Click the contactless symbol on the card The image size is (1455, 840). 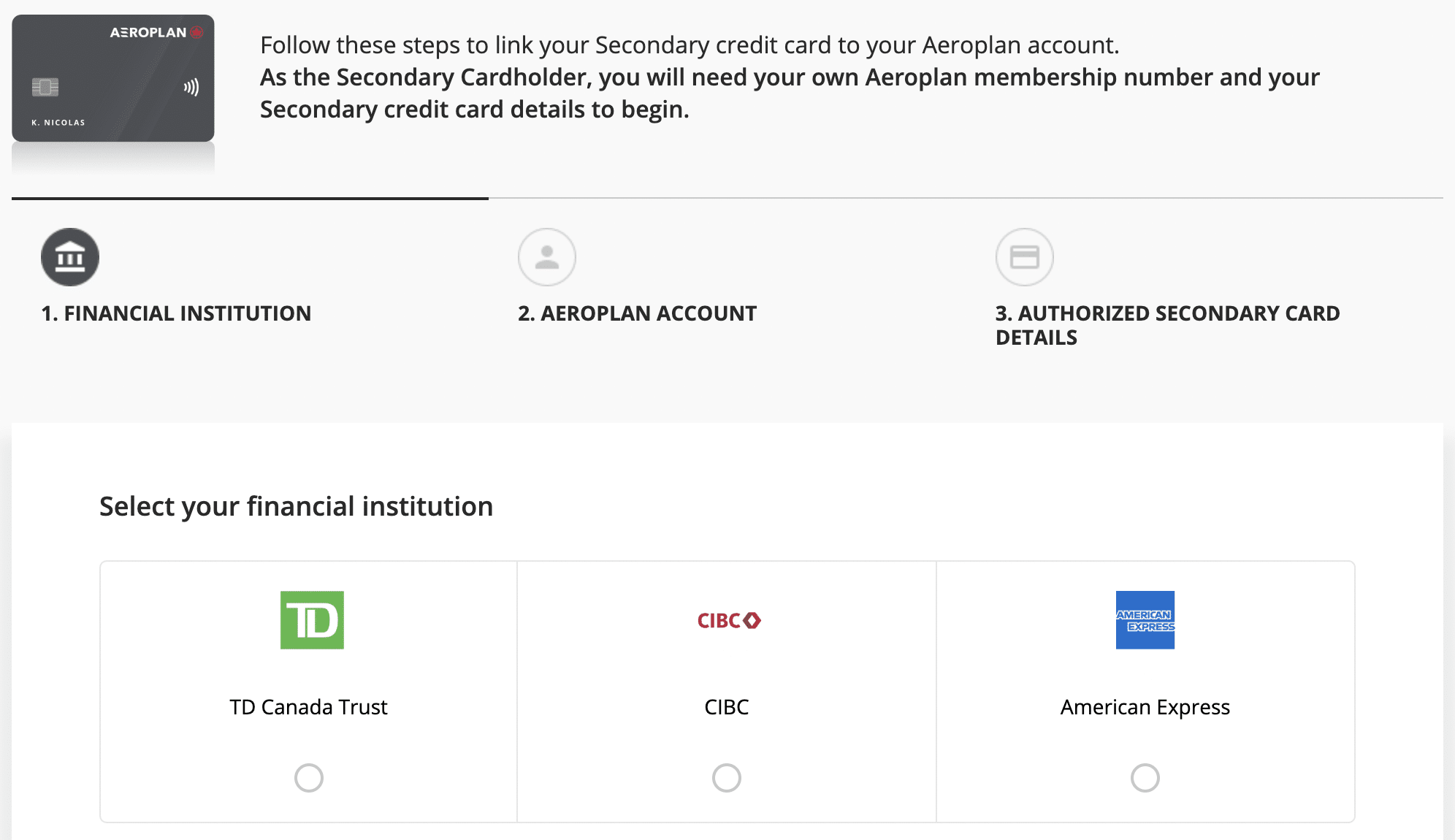coord(191,88)
